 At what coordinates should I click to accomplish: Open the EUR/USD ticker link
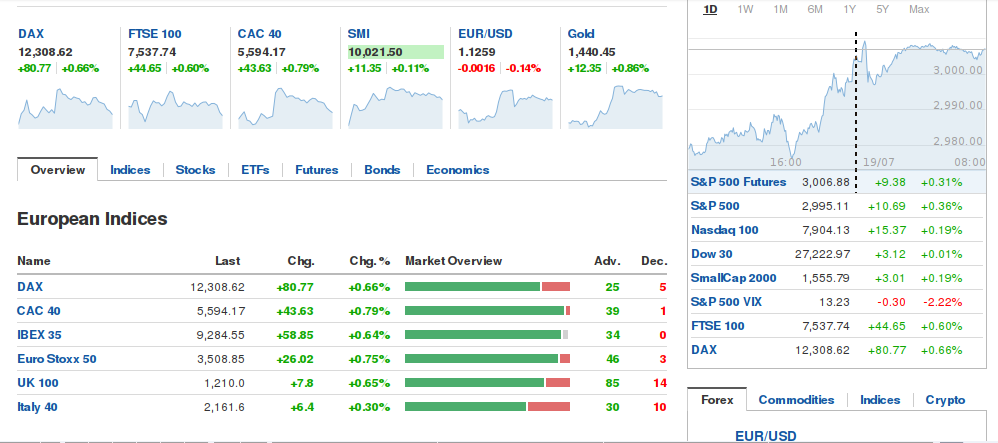(x=485, y=34)
